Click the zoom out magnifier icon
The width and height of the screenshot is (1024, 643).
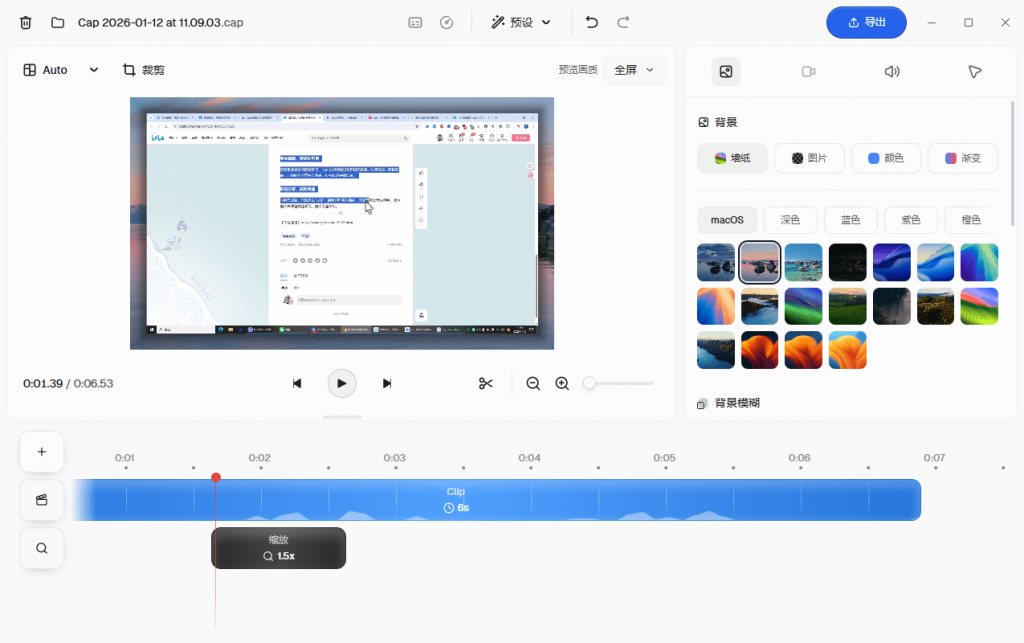pyautogui.click(x=533, y=383)
